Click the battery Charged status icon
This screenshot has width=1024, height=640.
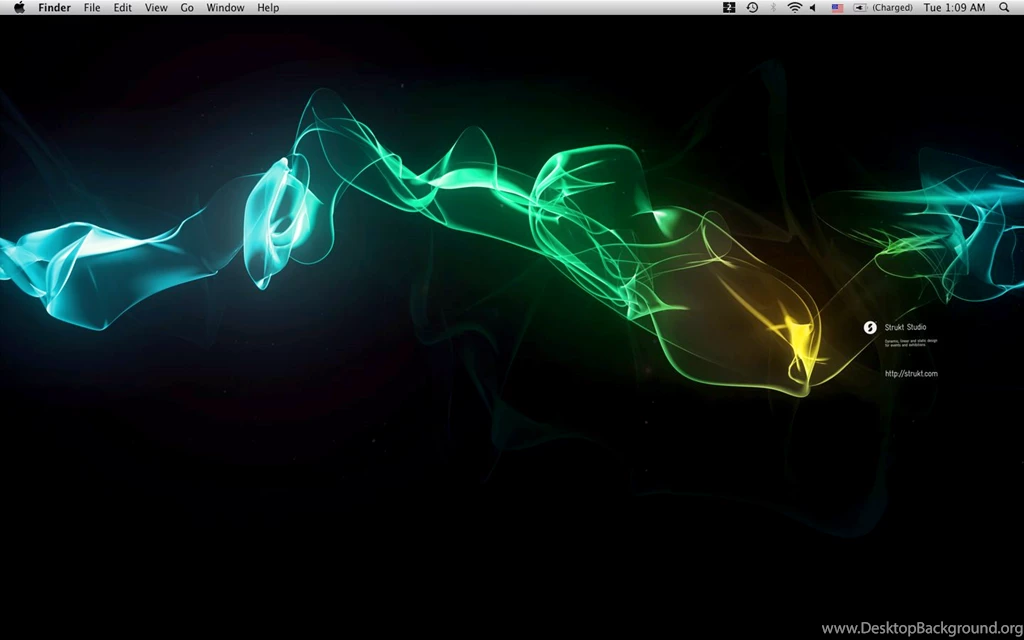pos(883,8)
